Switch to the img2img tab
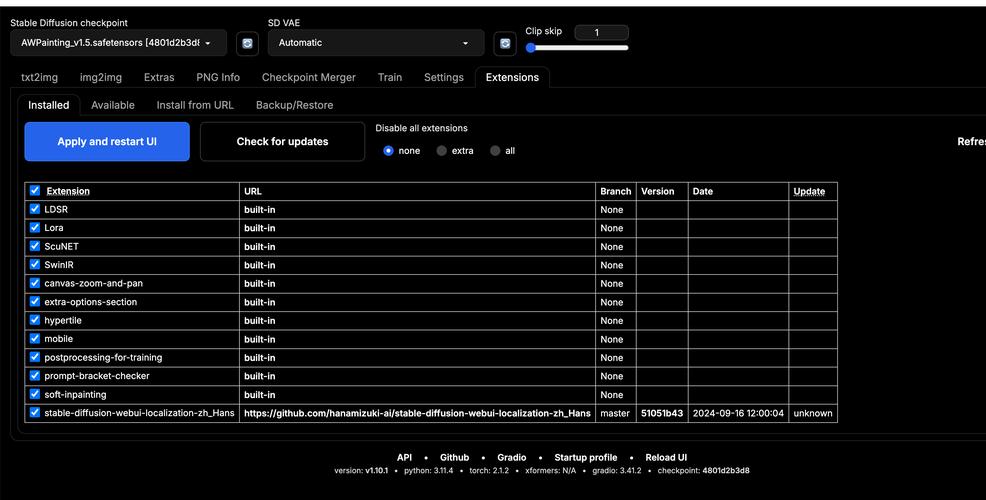 pyautogui.click(x=101, y=77)
